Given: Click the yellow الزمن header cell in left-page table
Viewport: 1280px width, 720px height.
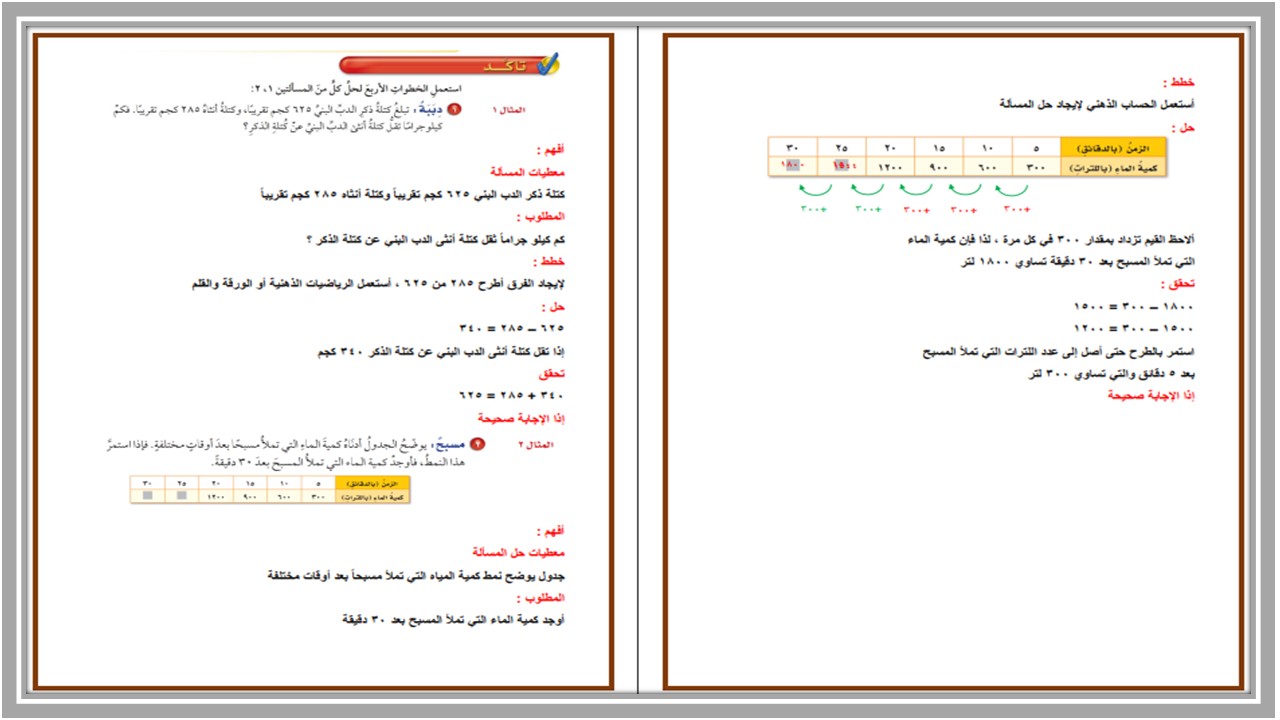Looking at the screenshot, I should coord(373,482).
